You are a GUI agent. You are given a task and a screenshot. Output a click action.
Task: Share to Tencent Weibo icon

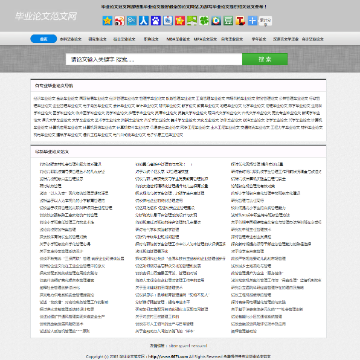(132, 21)
